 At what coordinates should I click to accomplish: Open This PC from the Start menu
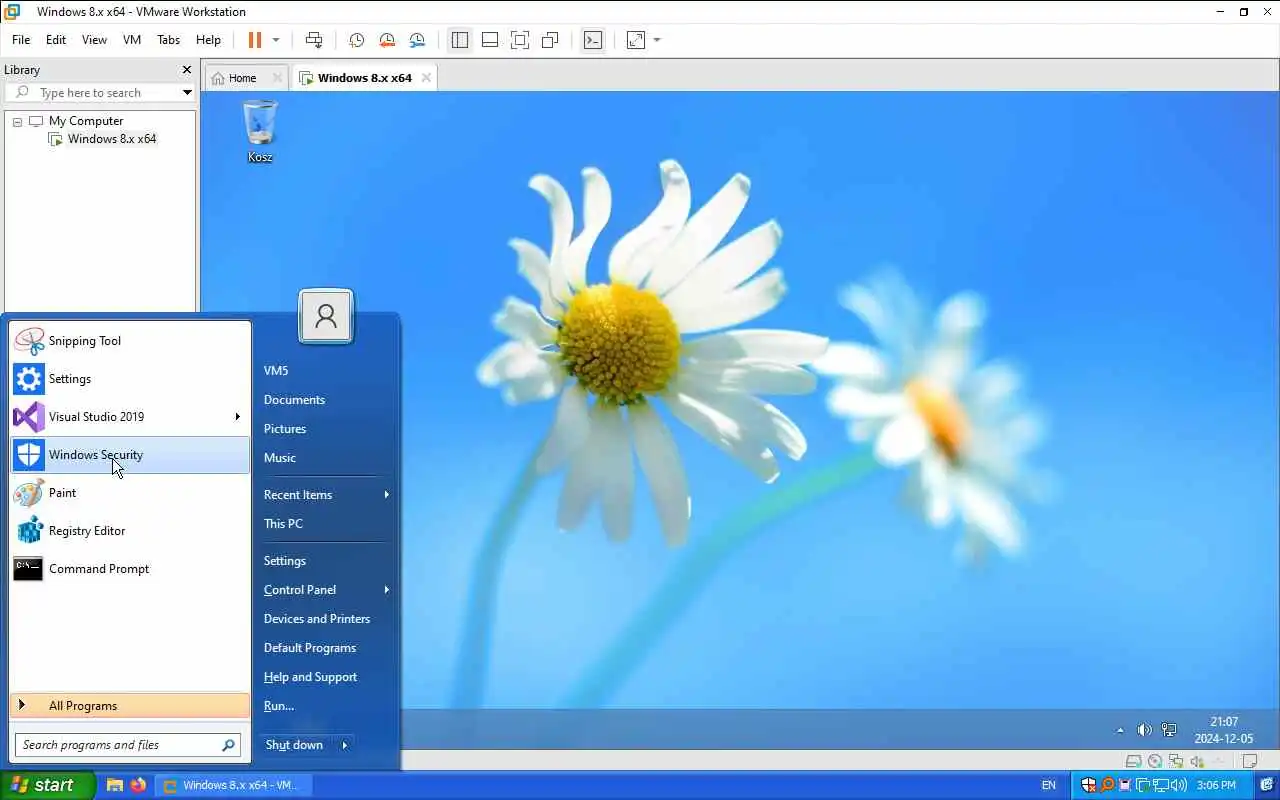pyautogui.click(x=283, y=524)
